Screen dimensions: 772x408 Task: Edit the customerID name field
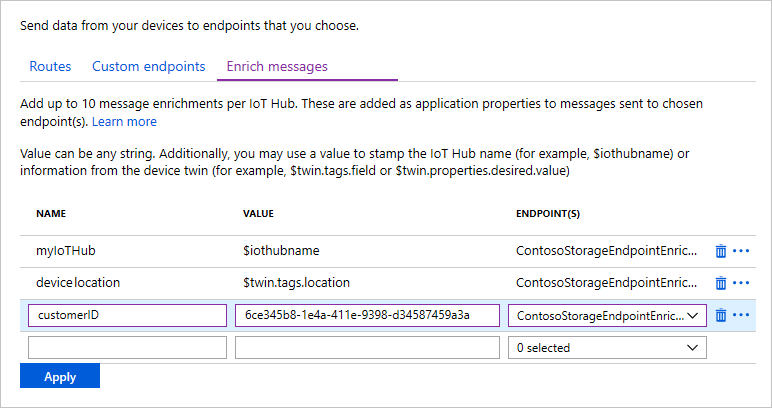[127, 316]
